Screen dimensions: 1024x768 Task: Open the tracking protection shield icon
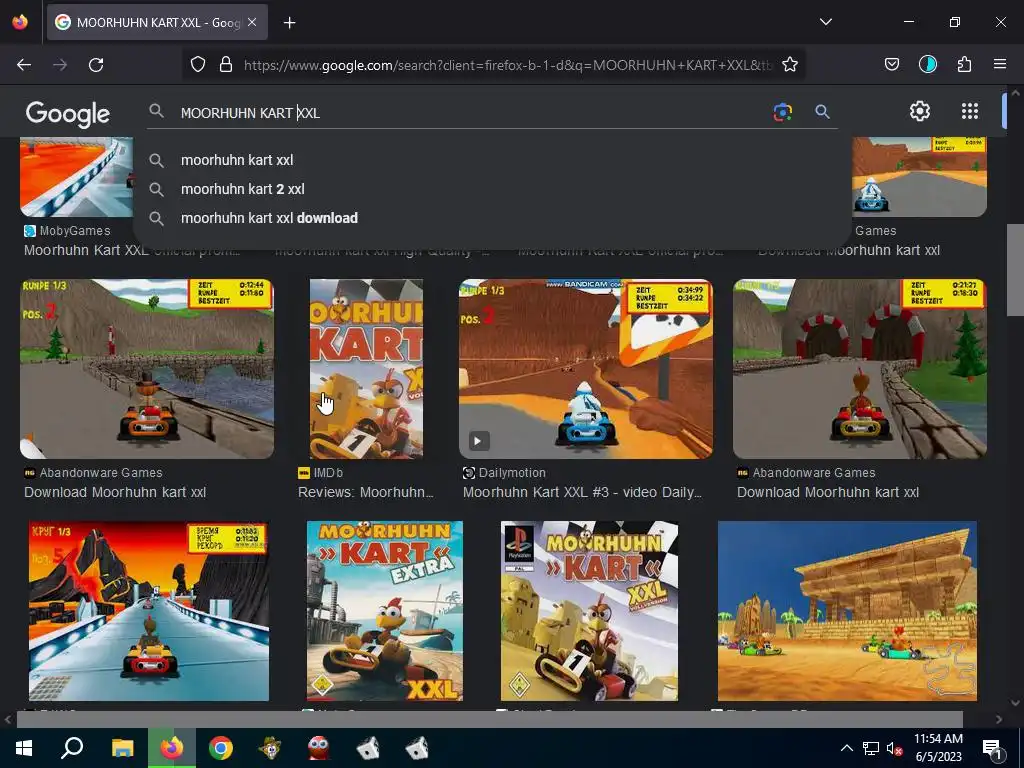(198, 65)
